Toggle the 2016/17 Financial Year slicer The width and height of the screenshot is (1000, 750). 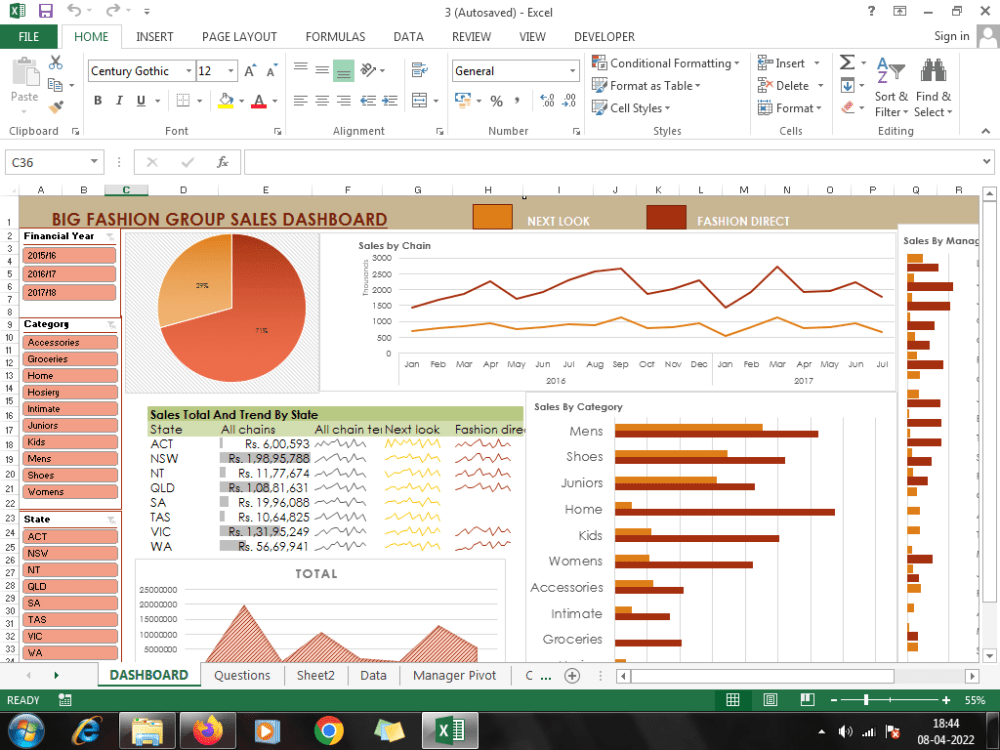(69, 273)
